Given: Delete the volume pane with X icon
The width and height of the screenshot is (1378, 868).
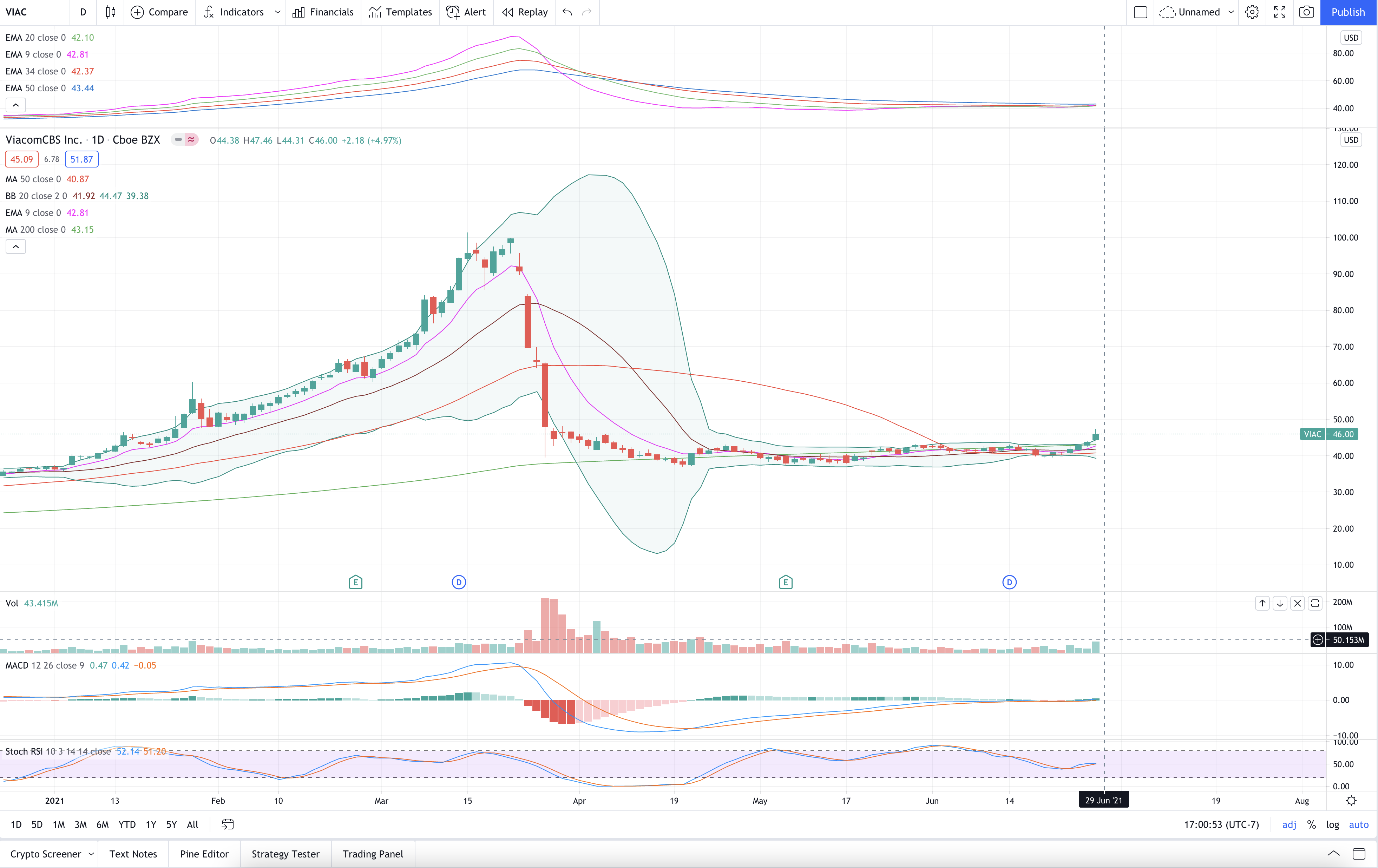Looking at the screenshot, I should pos(1297,603).
